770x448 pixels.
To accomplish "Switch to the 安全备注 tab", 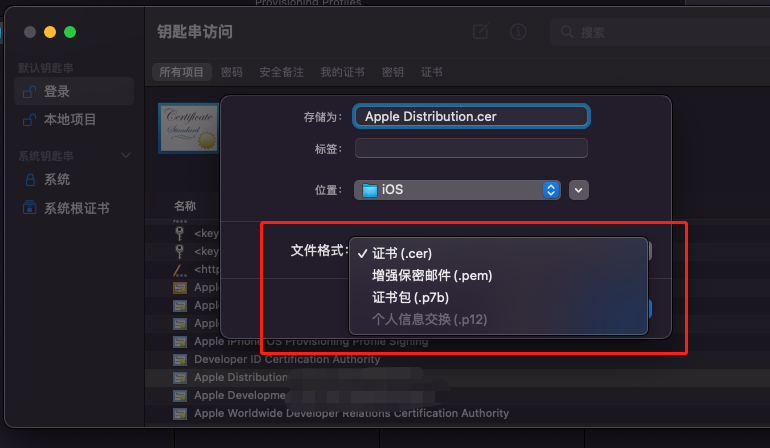I will click(x=282, y=73).
